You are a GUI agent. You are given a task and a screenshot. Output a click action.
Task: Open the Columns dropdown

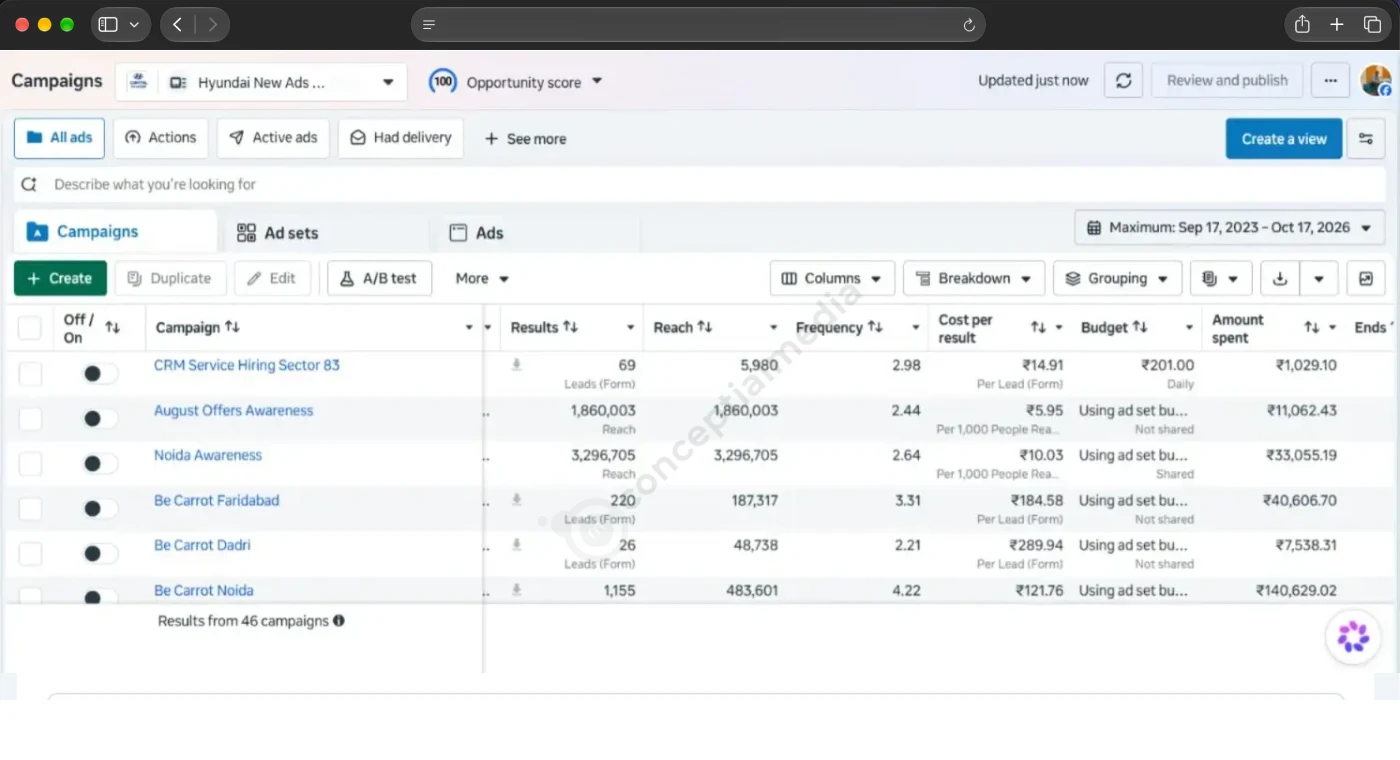tap(831, 278)
